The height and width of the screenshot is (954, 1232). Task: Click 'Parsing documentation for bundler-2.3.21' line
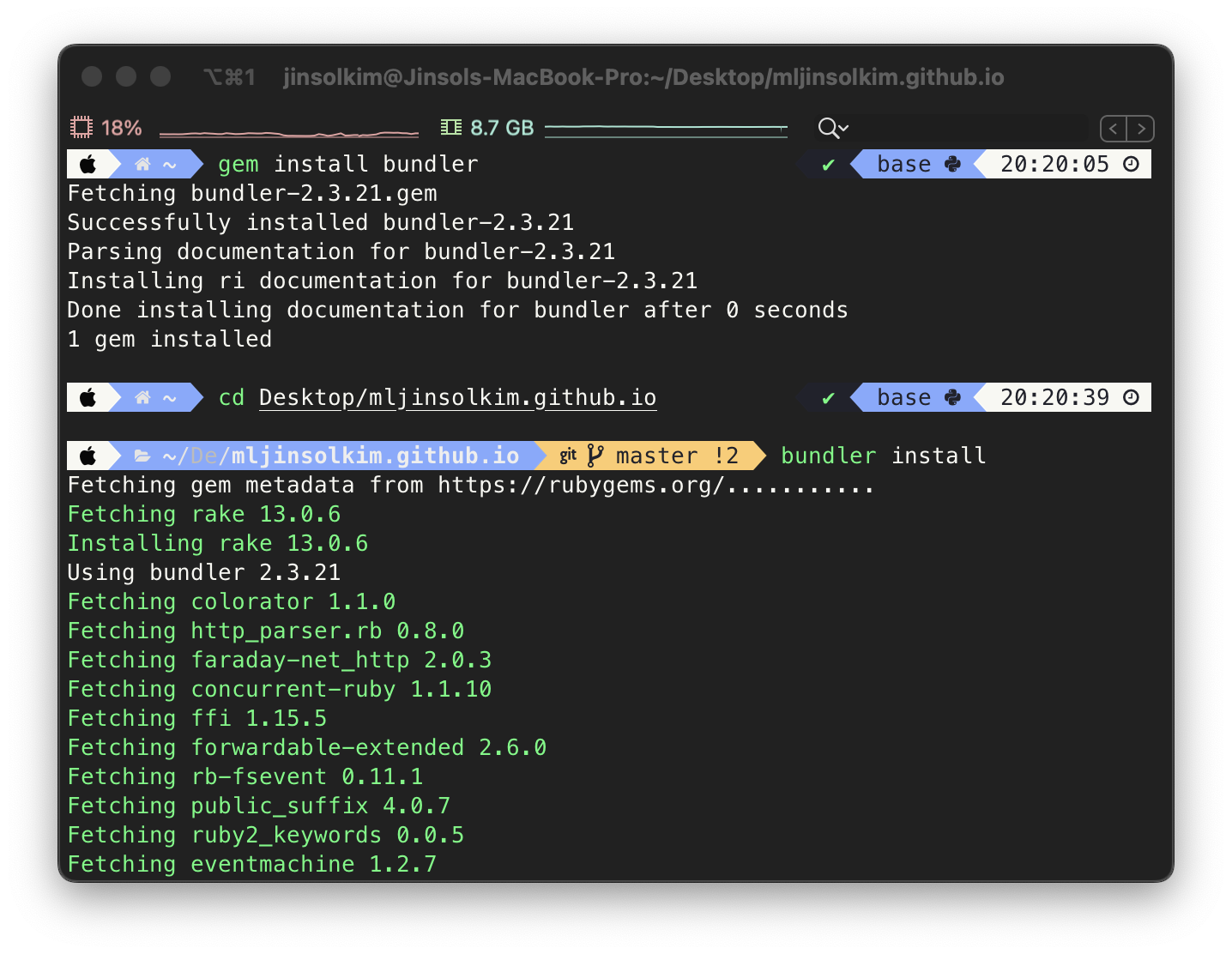click(341, 252)
